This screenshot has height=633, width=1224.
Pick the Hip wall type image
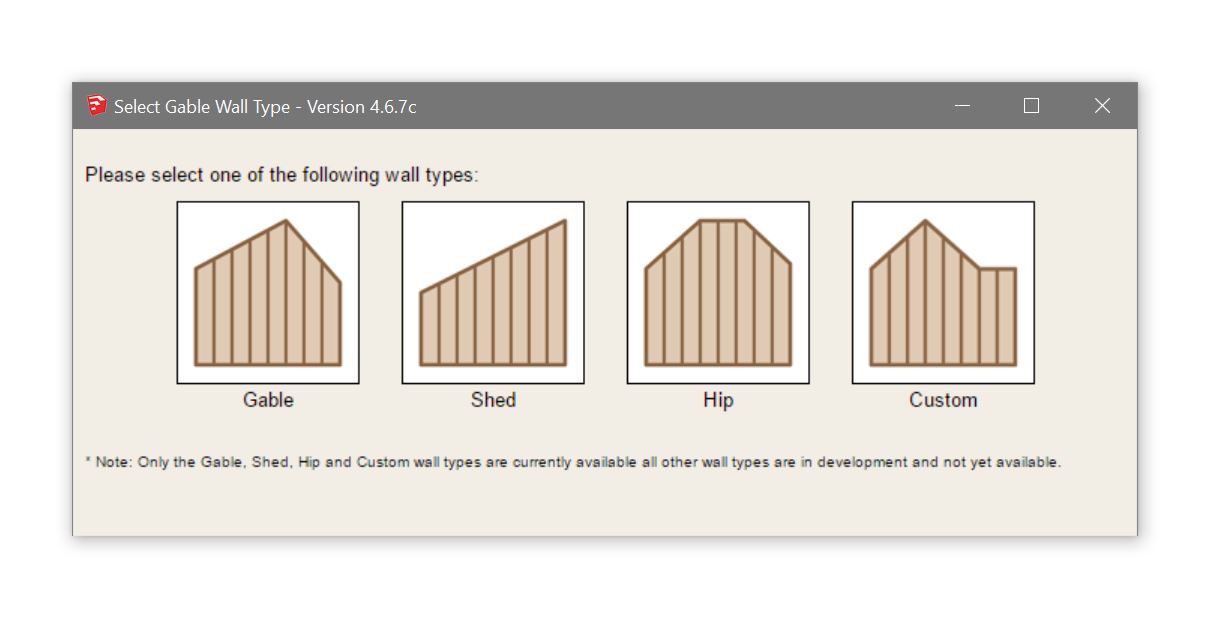point(718,293)
